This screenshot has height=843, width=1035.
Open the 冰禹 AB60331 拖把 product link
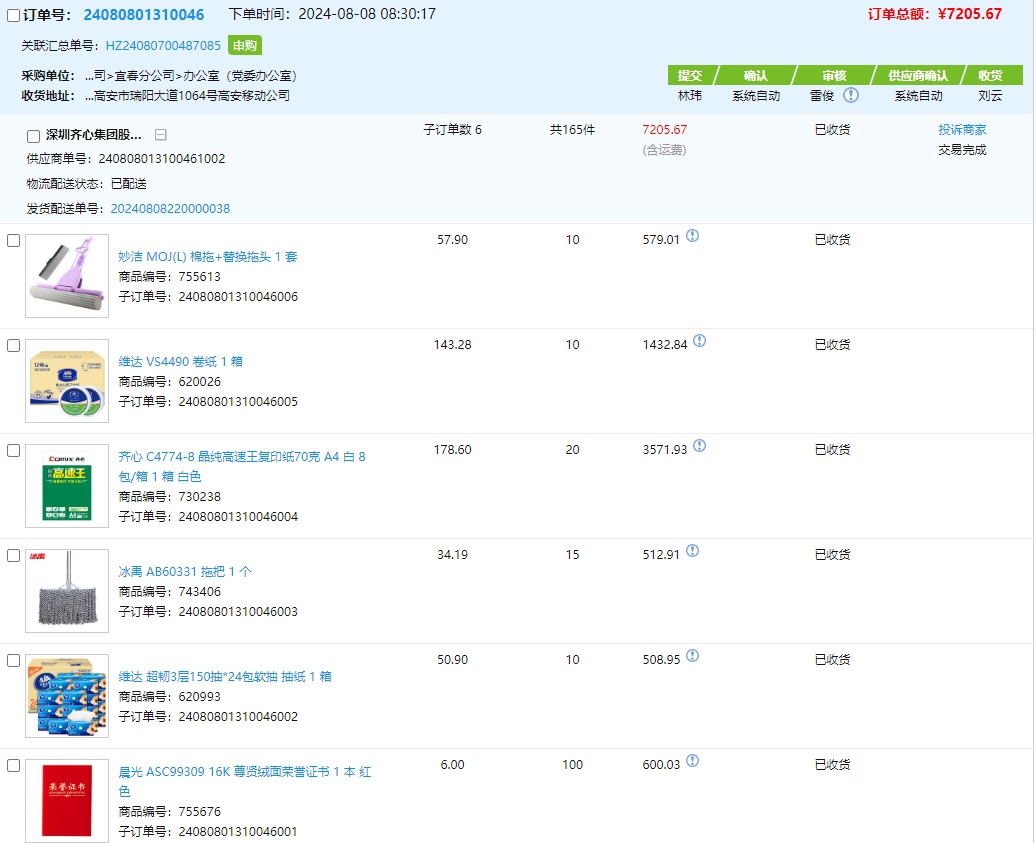tap(185, 571)
